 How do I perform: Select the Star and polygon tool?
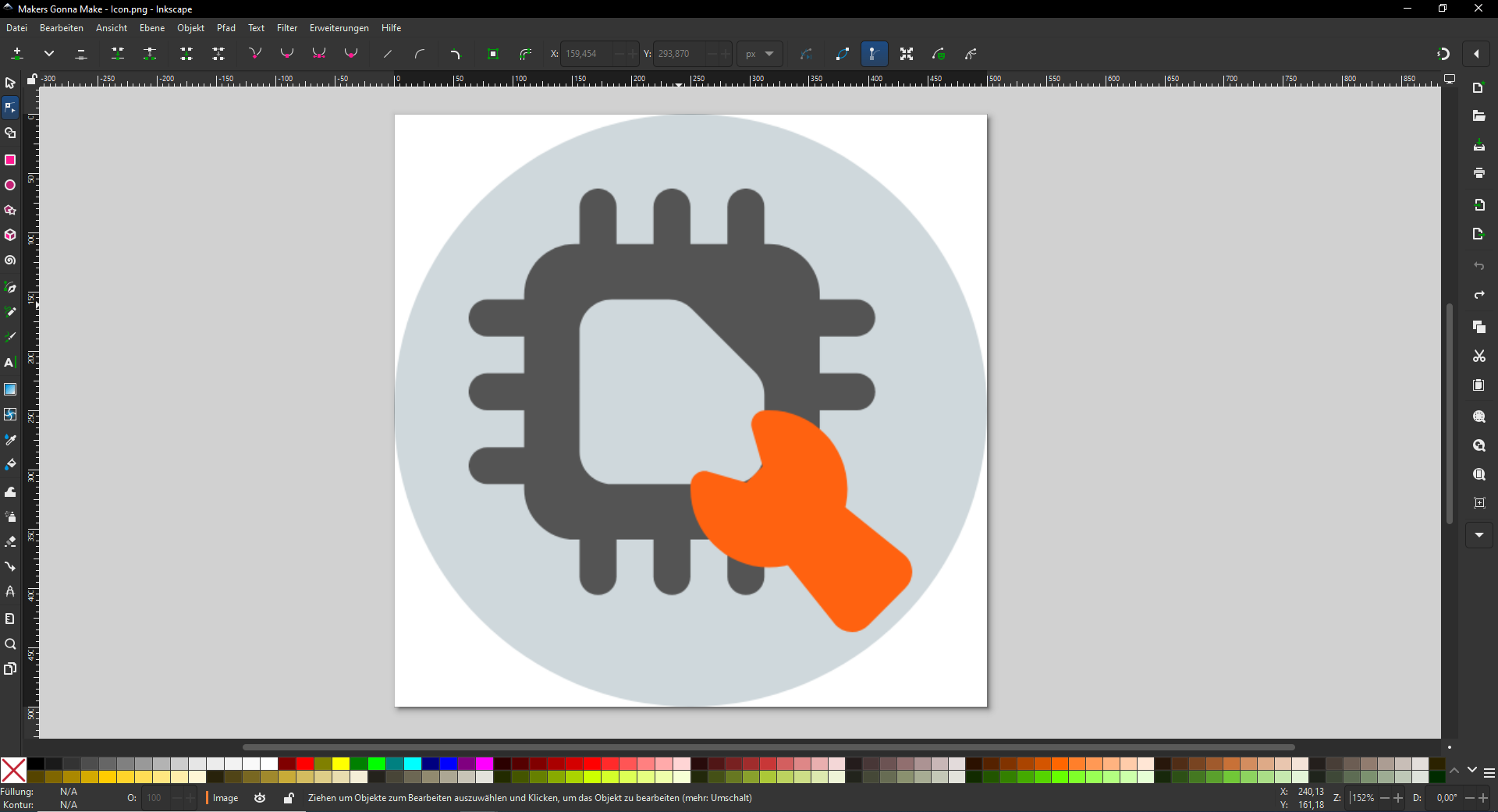tap(10, 211)
